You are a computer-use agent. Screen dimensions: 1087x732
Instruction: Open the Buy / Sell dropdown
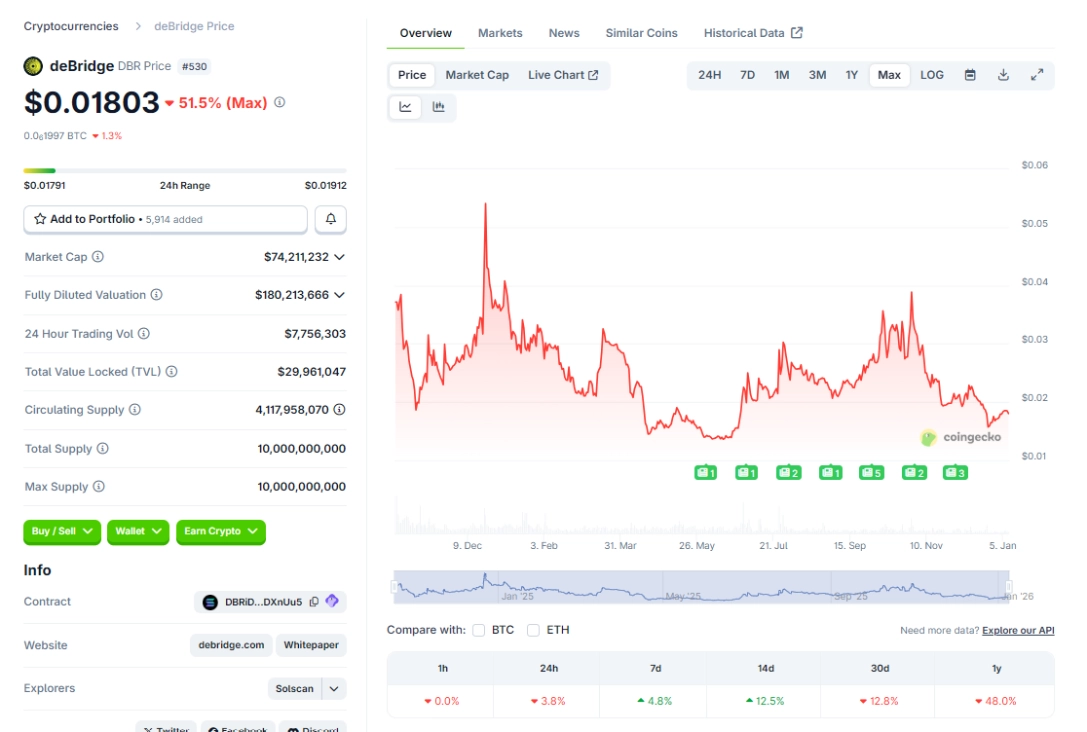pos(62,531)
